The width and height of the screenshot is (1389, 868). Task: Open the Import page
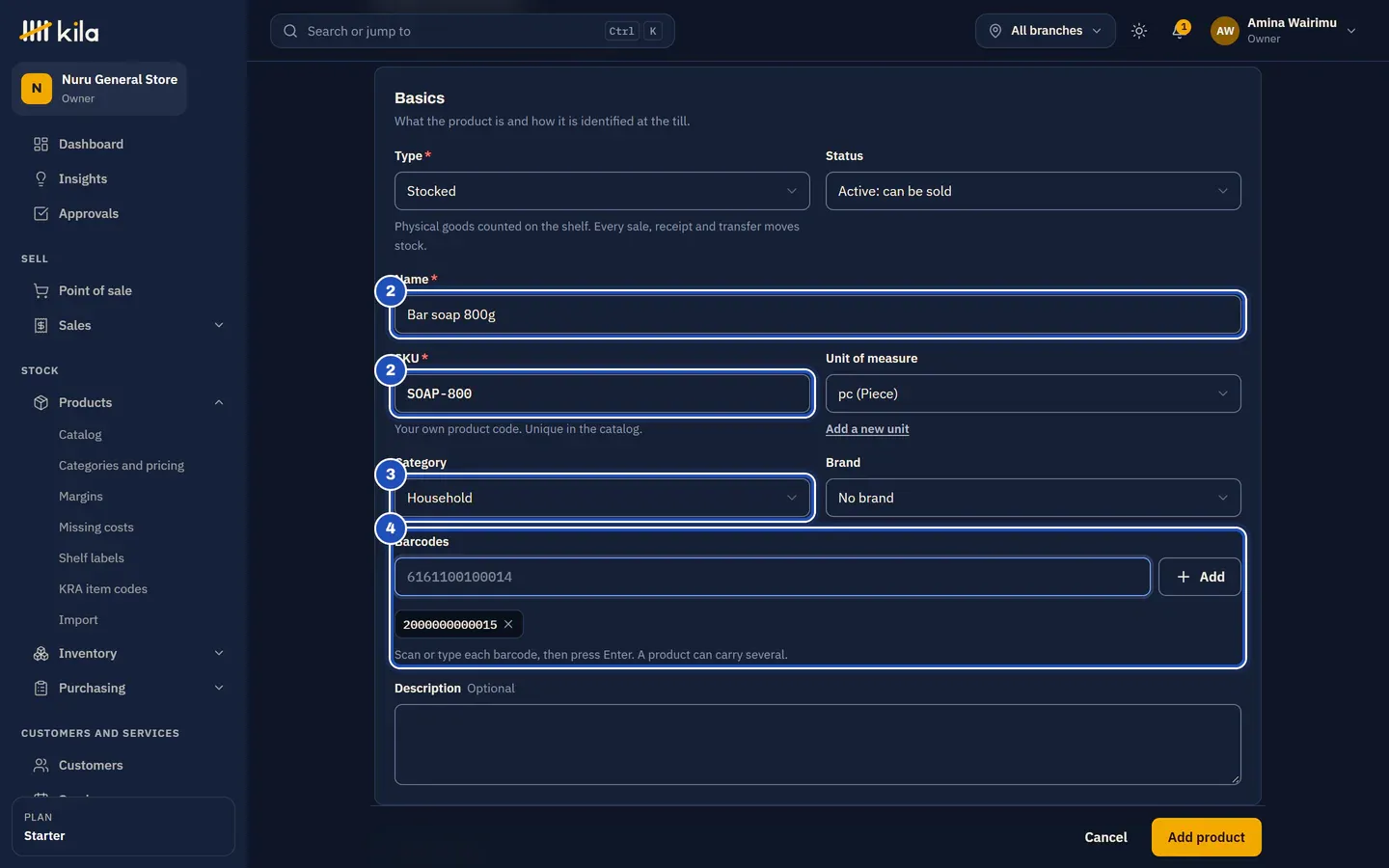coord(78,620)
